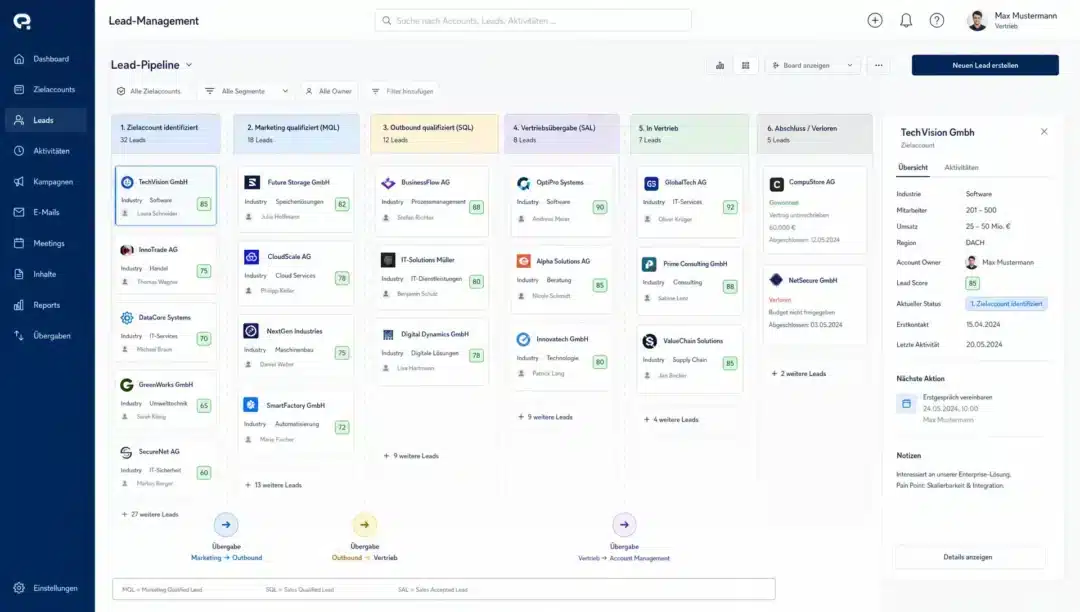Screen dimensions: 1080x612
Task: Click the Marketing to Outbound handover arrow
Action: [x=226, y=525]
